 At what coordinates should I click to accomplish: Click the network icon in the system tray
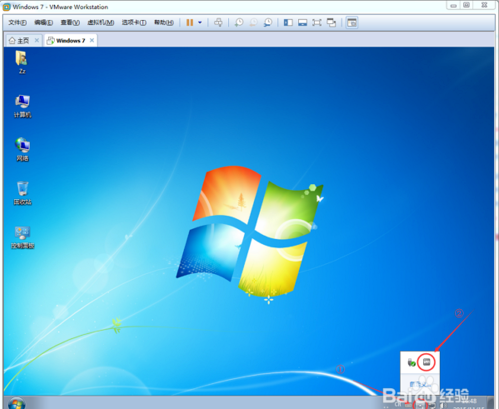click(x=432, y=405)
